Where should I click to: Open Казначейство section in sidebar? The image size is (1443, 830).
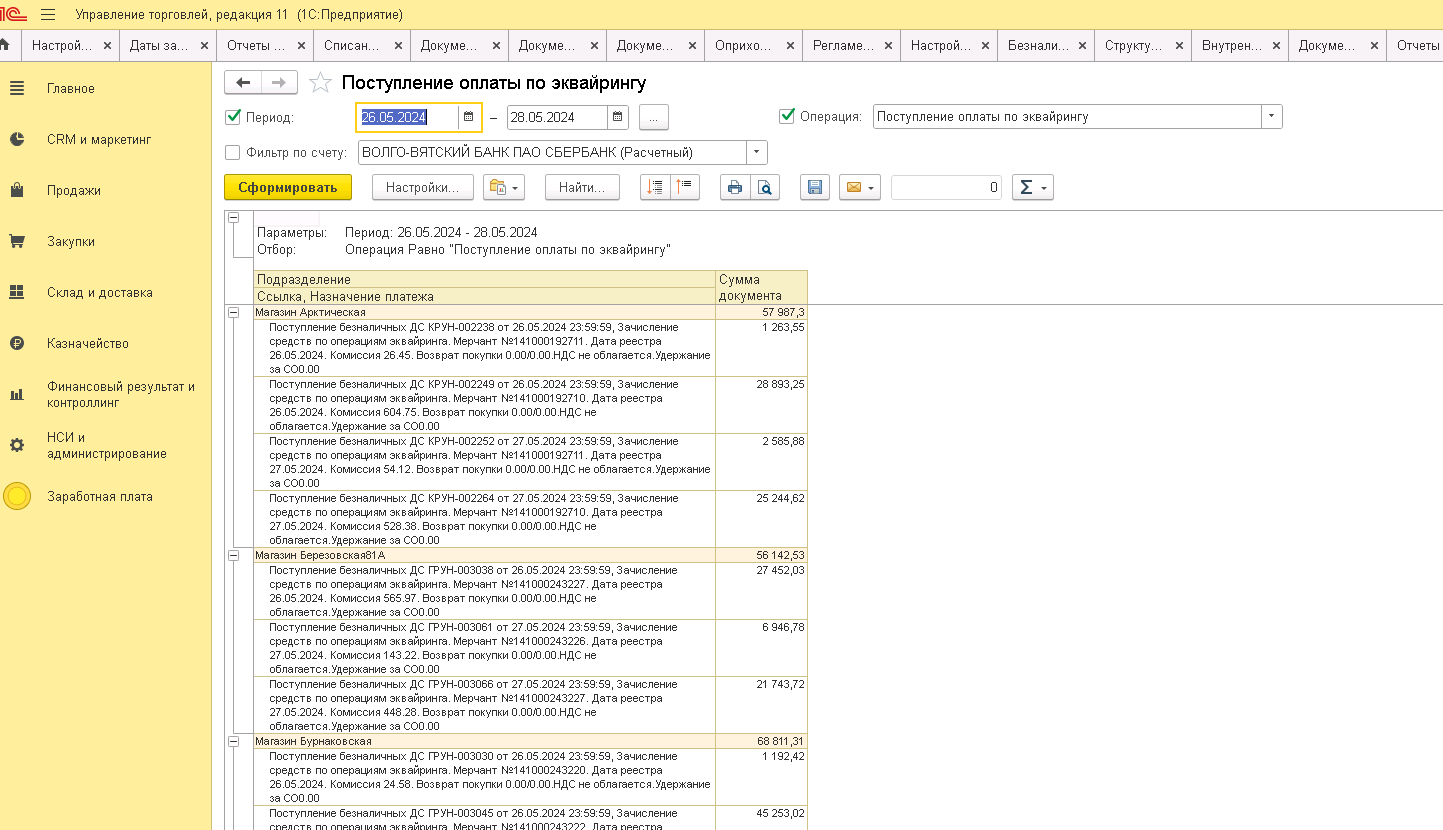click(88, 344)
